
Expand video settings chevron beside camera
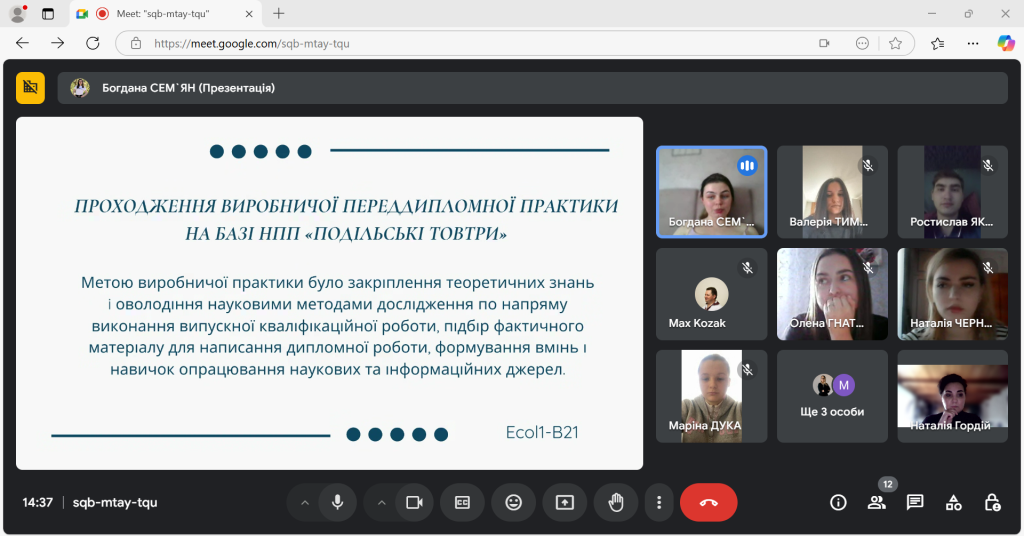tap(381, 502)
